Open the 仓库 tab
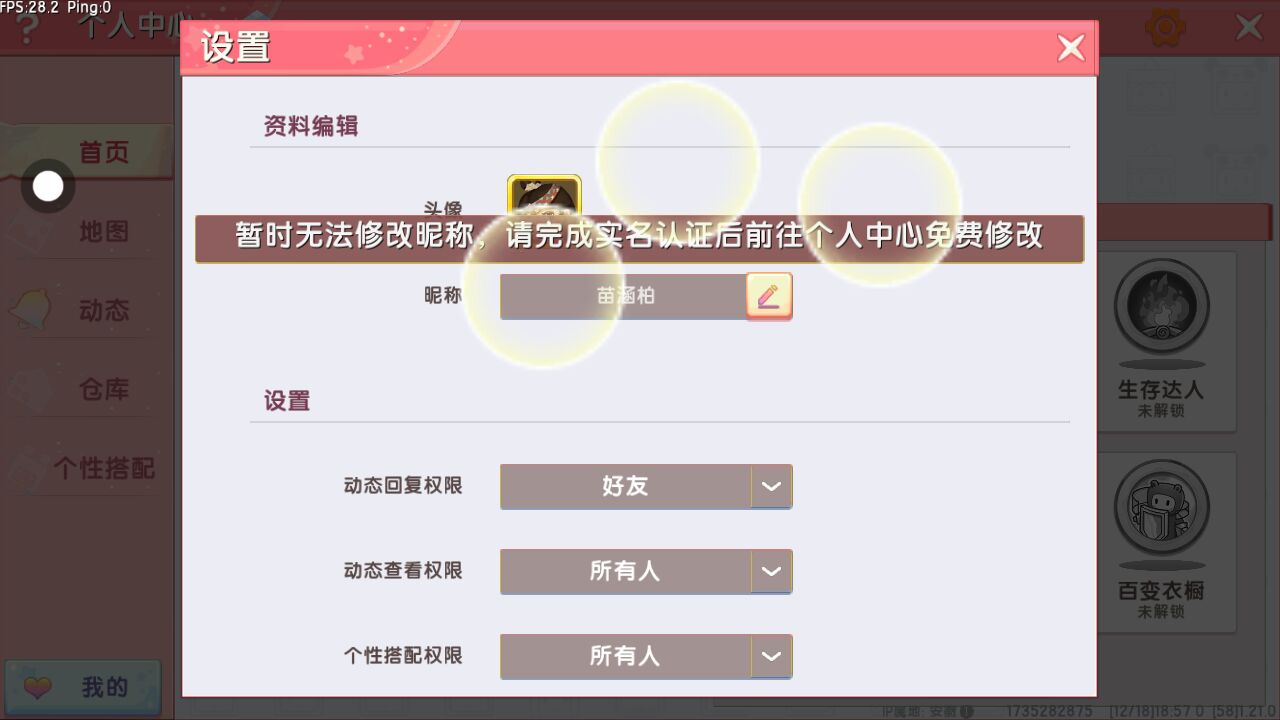 (x=104, y=389)
